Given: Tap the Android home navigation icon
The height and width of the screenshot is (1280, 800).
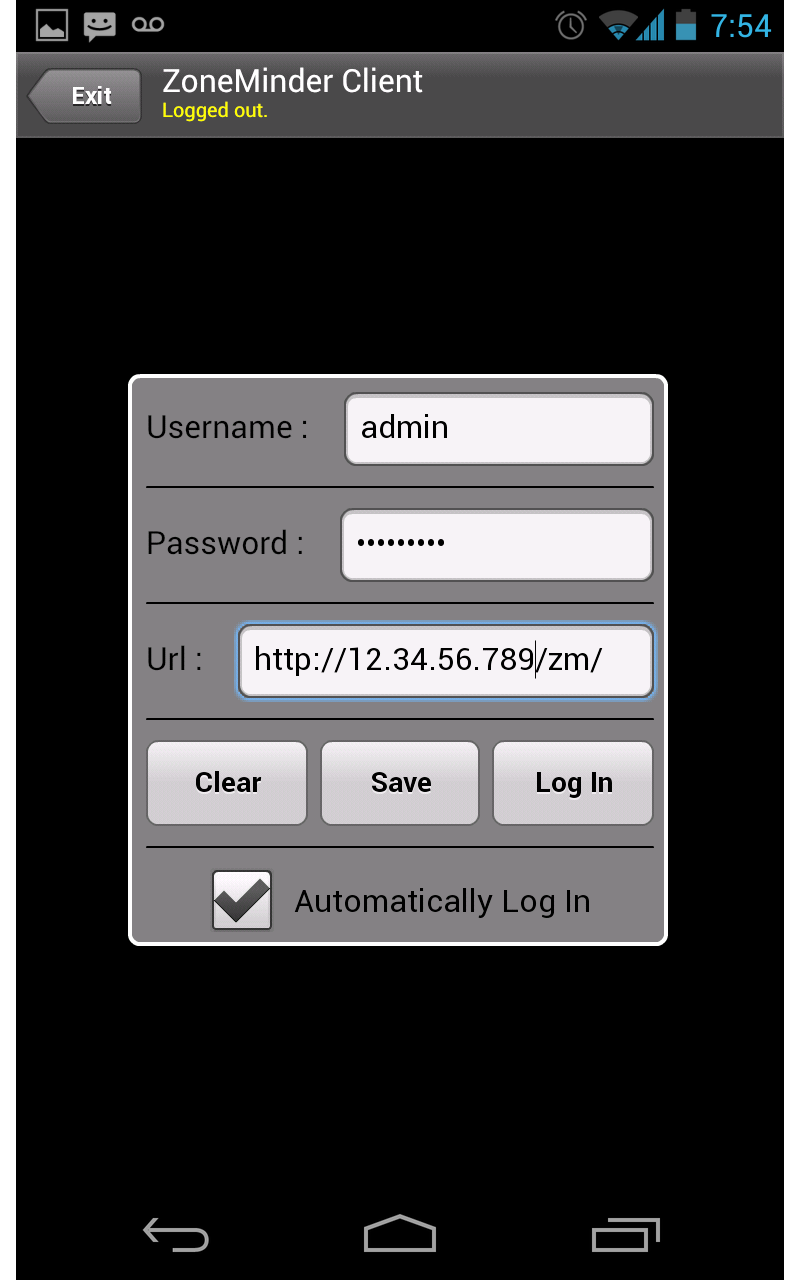Looking at the screenshot, I should [x=400, y=1234].
